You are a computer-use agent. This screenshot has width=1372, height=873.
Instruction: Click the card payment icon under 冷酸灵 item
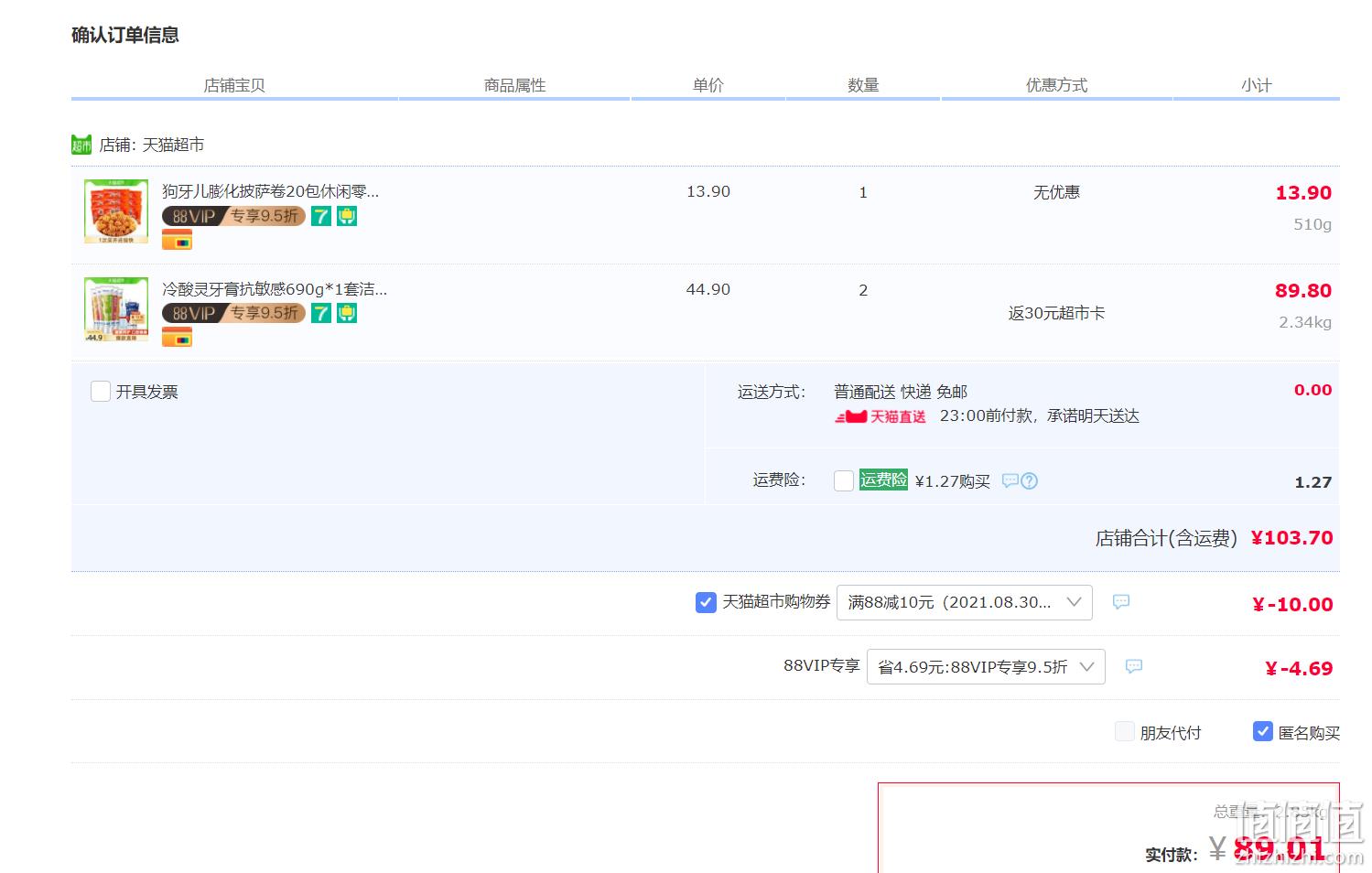point(177,337)
